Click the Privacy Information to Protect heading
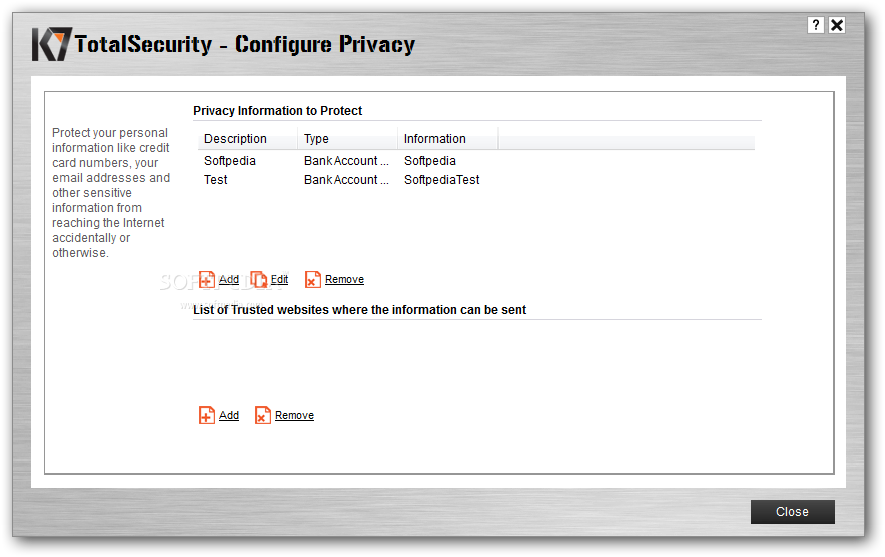Viewport: 885px width, 557px height. [x=278, y=111]
